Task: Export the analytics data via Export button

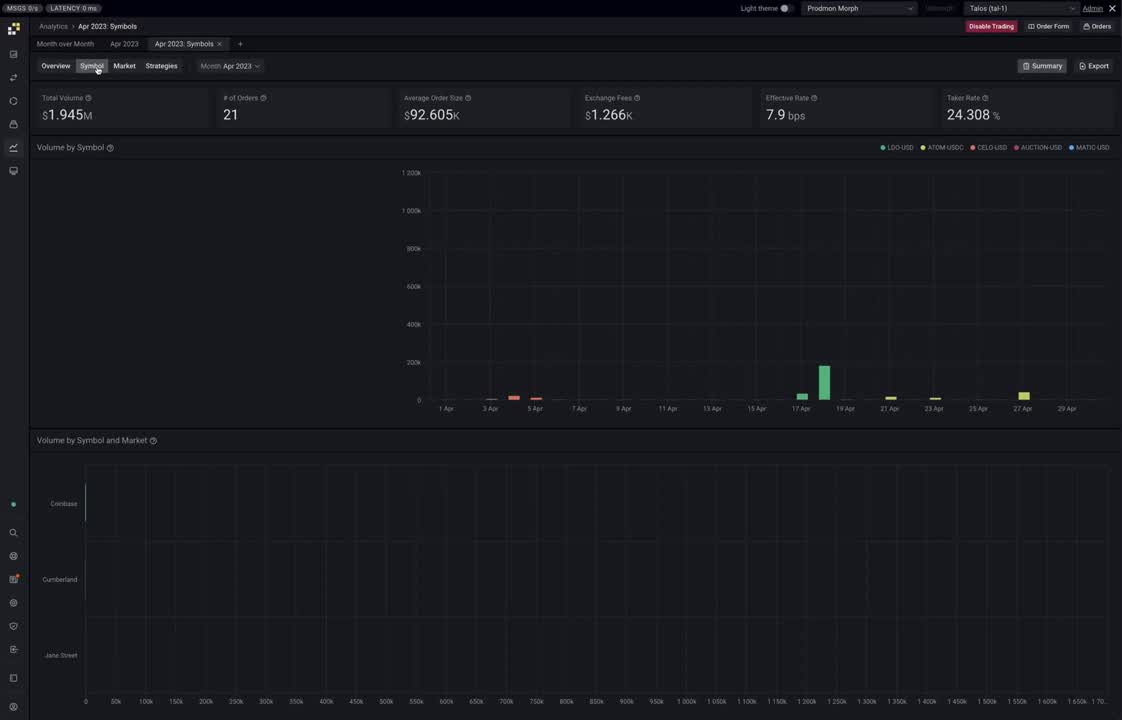Action: 1094,66
